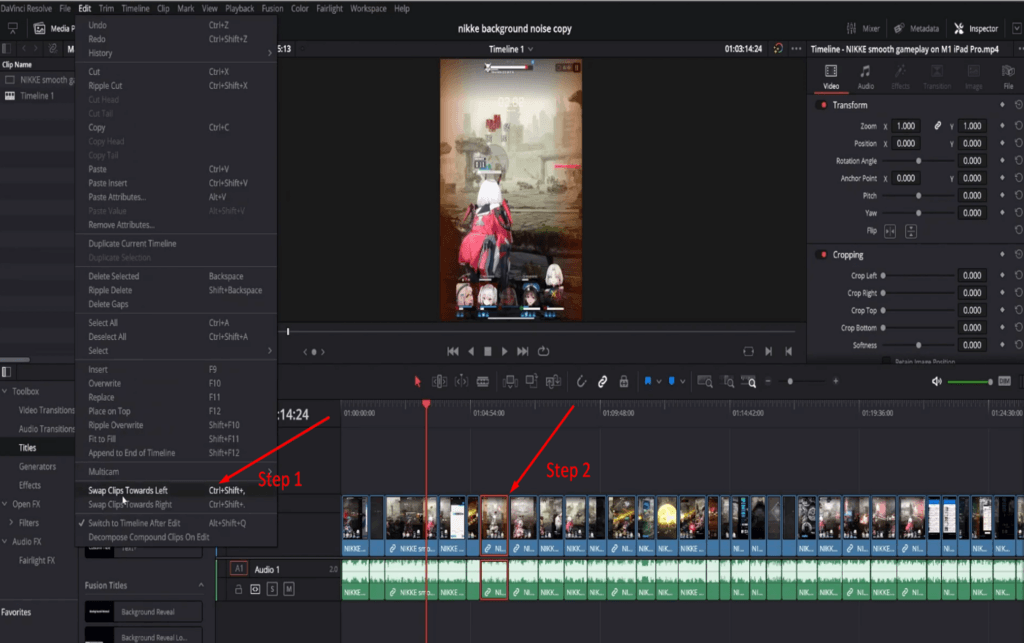Viewport: 1024px width, 643px height.
Task: Reset the Rotation Angle value
Action: click(1018, 161)
